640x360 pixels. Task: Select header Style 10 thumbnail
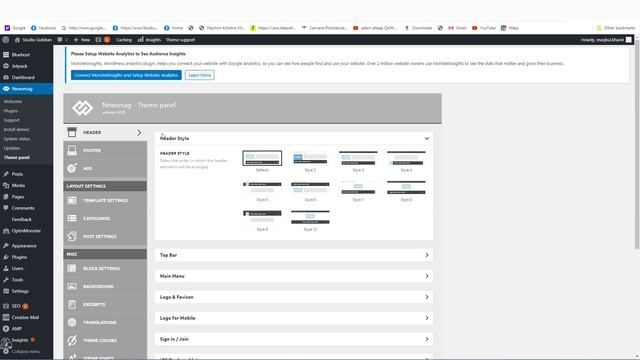tap(310, 217)
